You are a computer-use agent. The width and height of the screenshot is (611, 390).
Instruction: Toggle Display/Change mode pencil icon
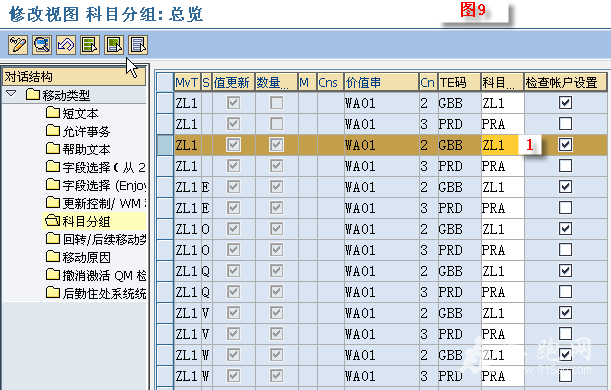(18, 45)
